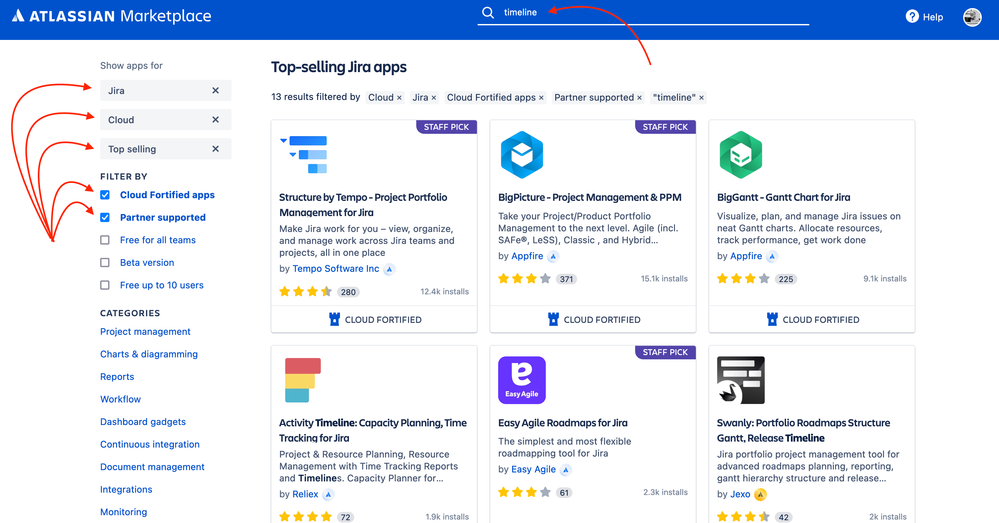Click the Activity Timeline app icon
This screenshot has height=523, width=999.
point(303,380)
